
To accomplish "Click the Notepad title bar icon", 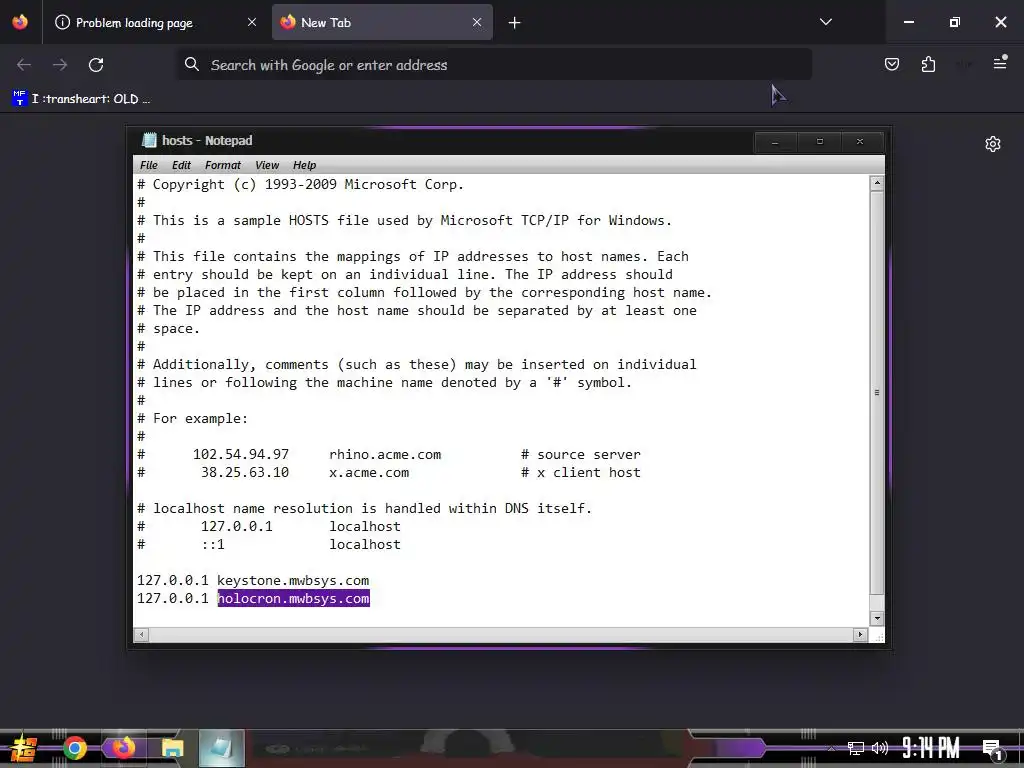I will click(150, 140).
